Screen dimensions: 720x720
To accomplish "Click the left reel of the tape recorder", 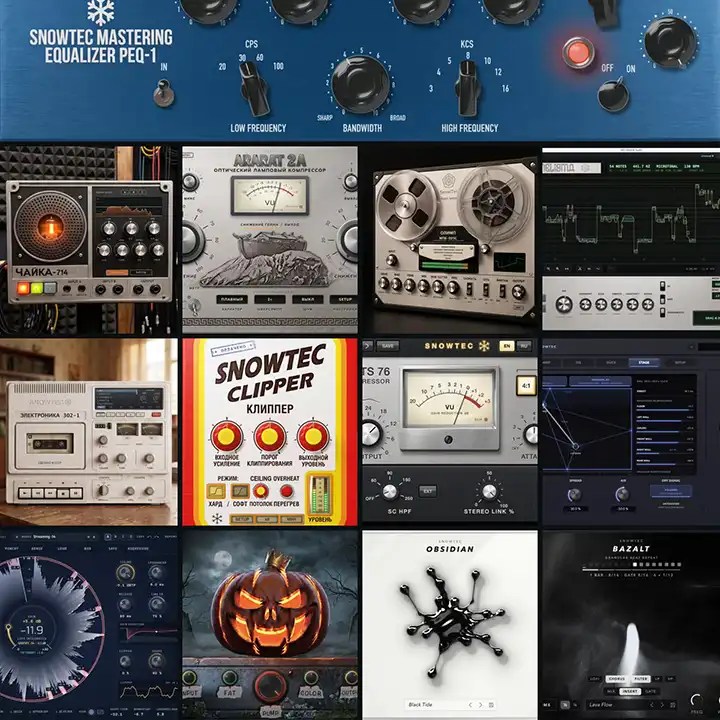I will (x=407, y=206).
